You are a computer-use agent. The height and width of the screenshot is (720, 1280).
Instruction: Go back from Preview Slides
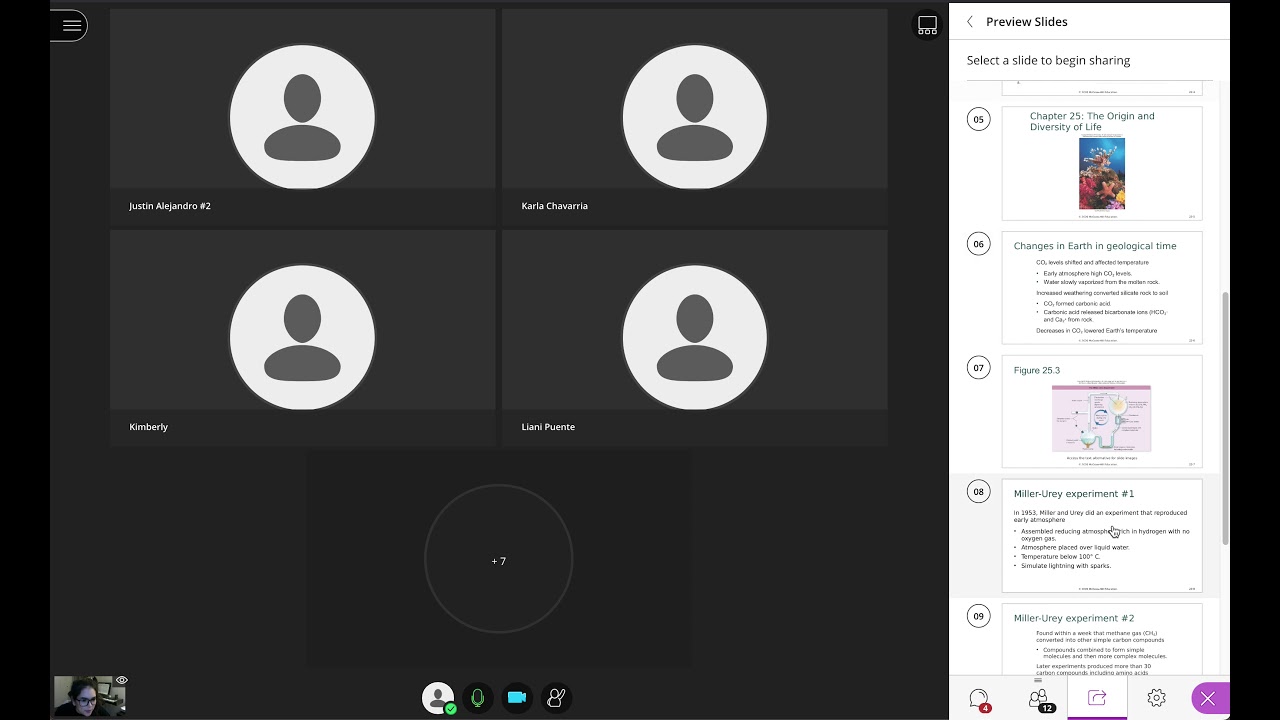969,22
